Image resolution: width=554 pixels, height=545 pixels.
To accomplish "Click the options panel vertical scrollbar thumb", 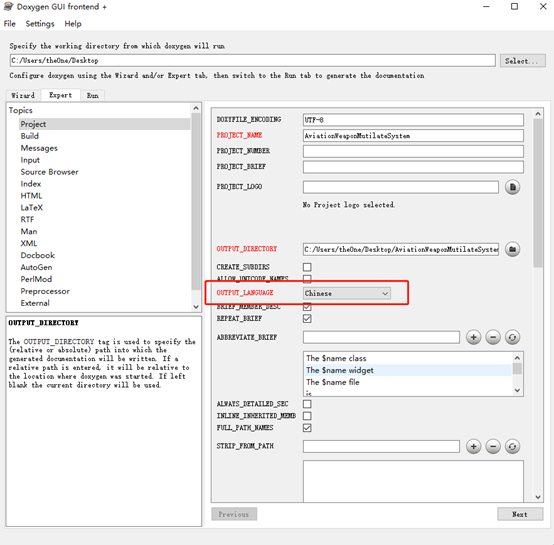I will (538, 193).
